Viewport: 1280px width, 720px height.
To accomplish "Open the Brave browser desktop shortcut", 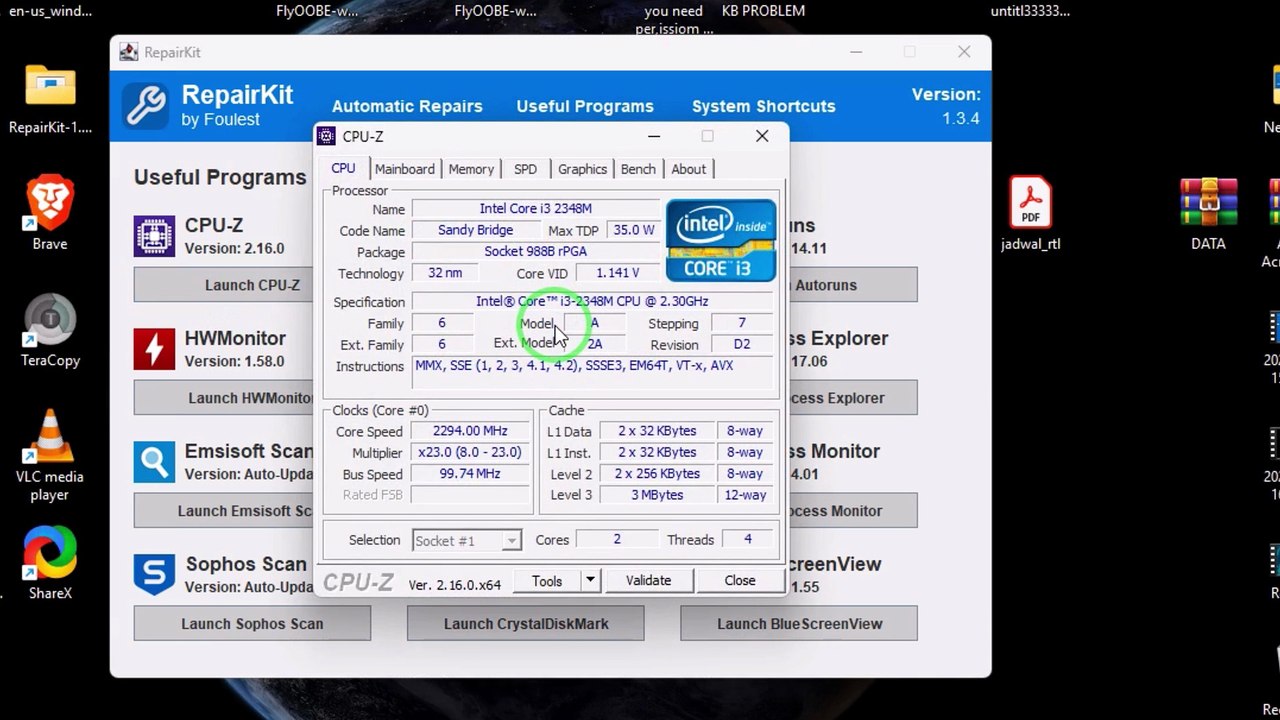I will (x=50, y=213).
